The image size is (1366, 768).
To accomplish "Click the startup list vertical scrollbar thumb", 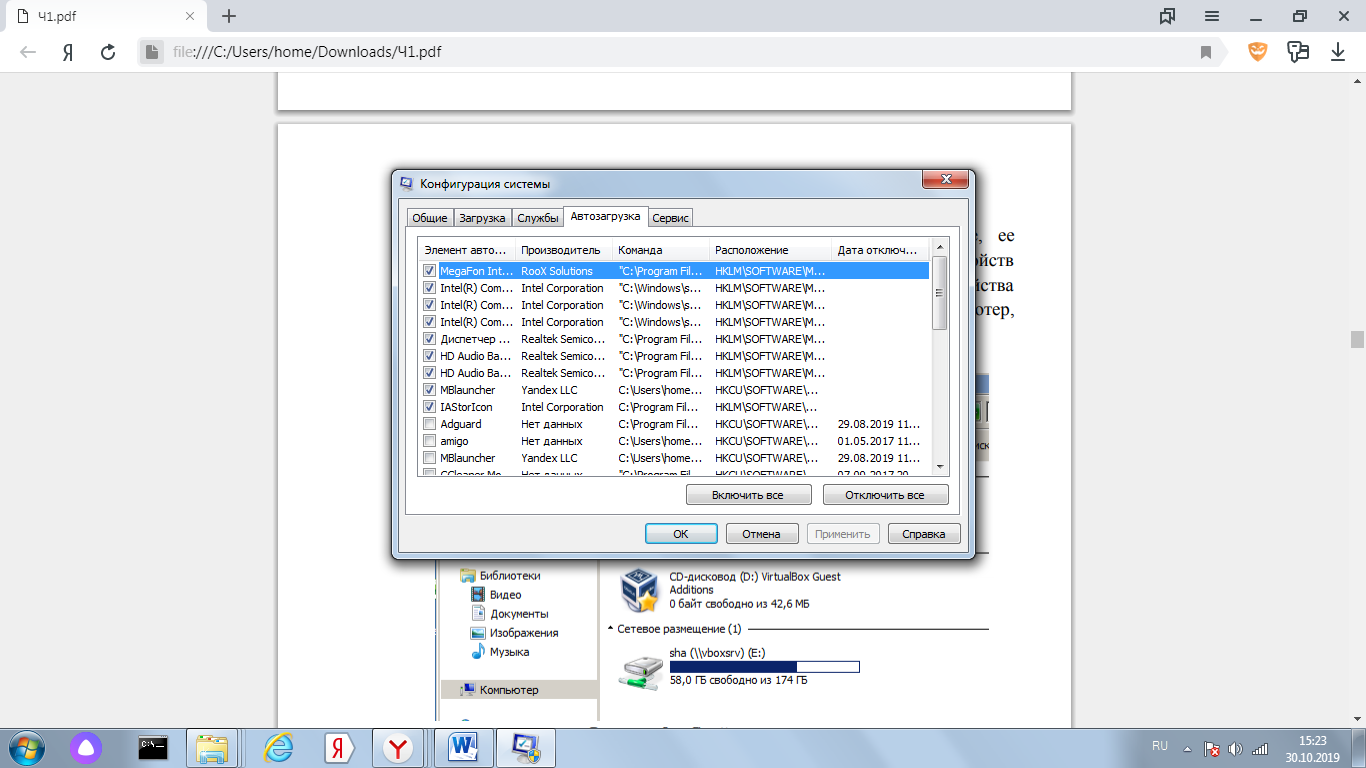I will coord(939,293).
